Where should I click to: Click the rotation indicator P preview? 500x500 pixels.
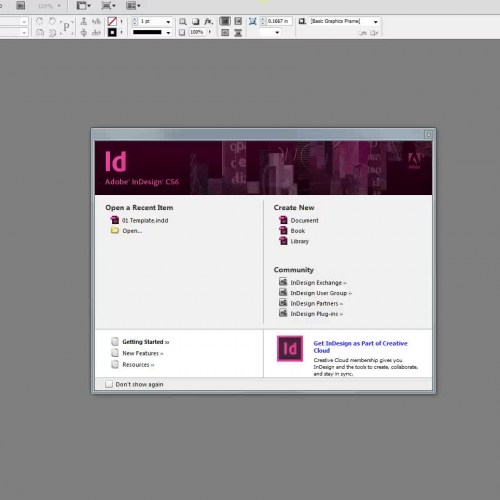click(x=66, y=27)
